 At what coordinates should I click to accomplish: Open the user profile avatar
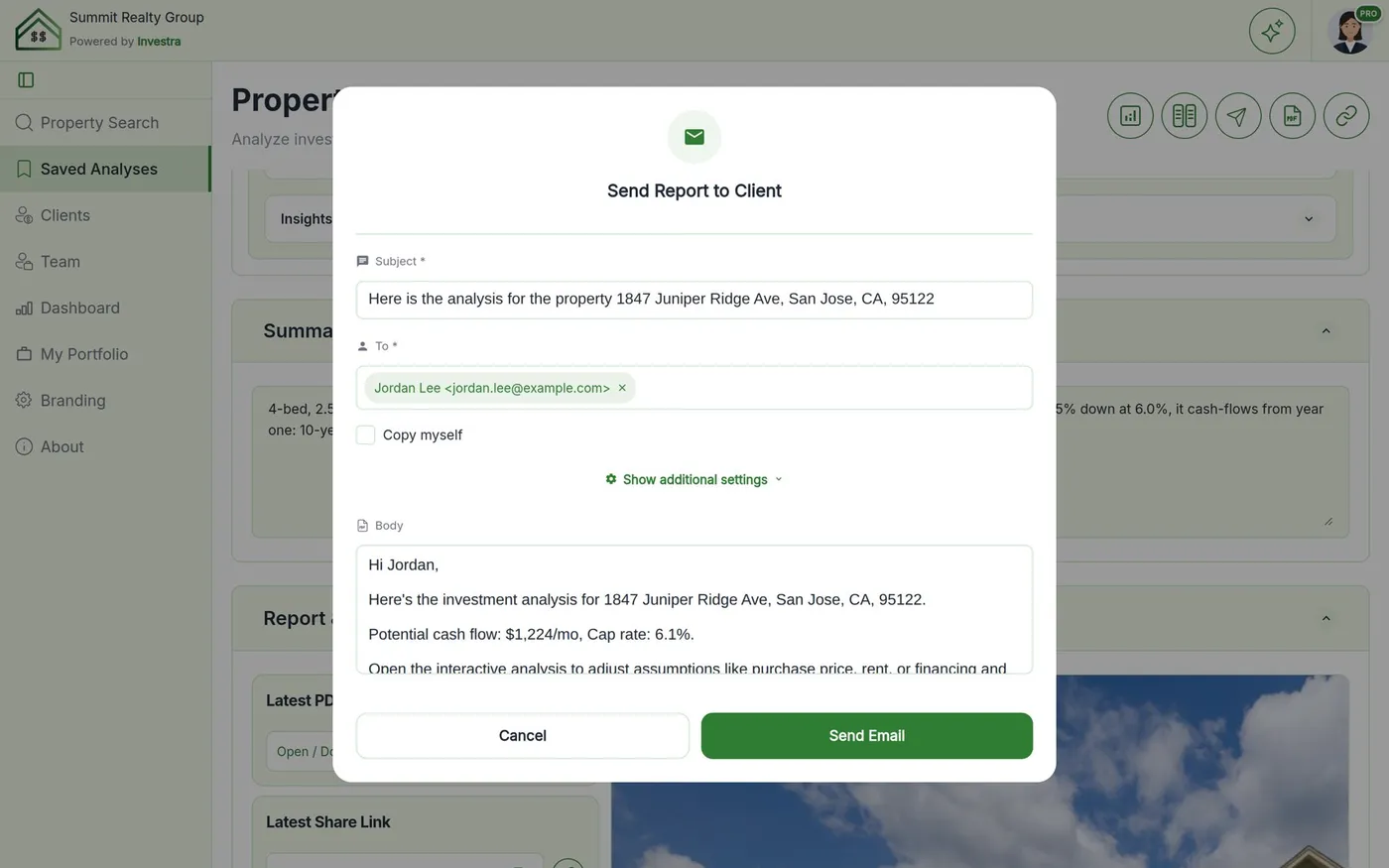tap(1350, 31)
